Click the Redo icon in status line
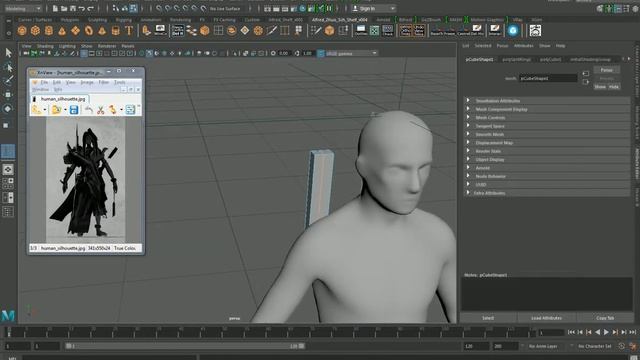The width and height of the screenshot is (640, 360). (x=91, y=8)
